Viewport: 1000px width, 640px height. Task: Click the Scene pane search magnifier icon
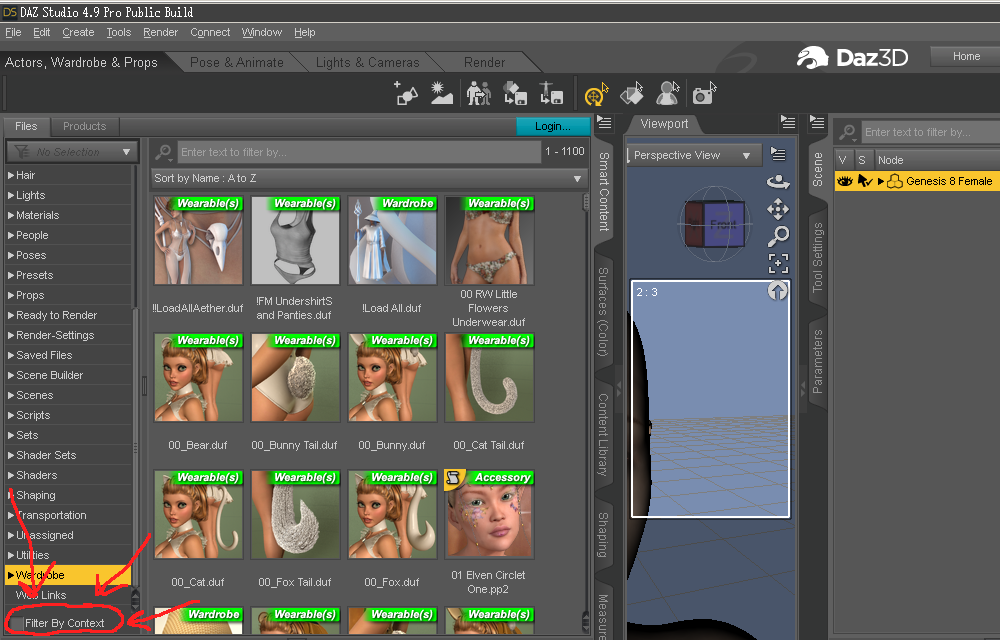[x=847, y=133]
